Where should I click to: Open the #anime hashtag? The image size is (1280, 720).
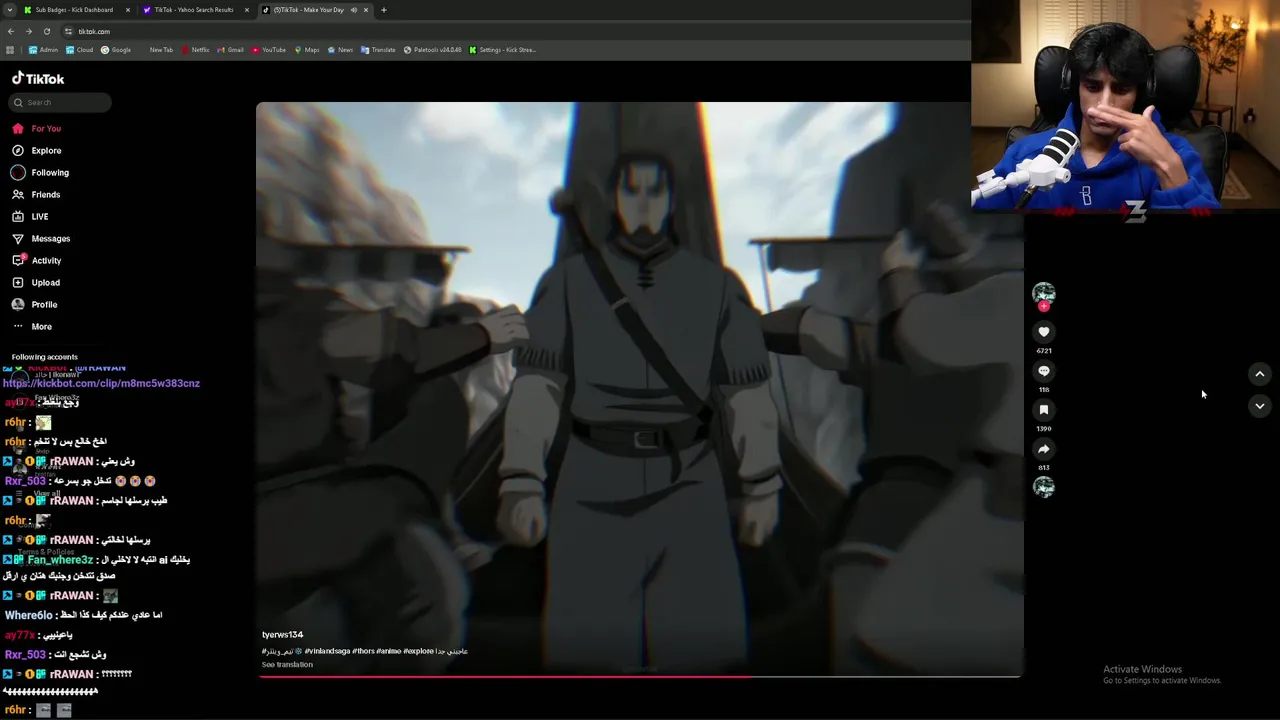(389, 651)
